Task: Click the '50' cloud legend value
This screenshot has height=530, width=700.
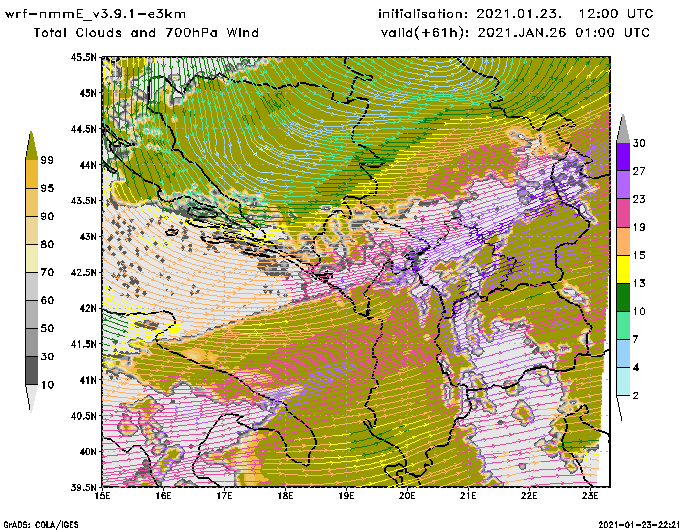Action: click(x=47, y=329)
